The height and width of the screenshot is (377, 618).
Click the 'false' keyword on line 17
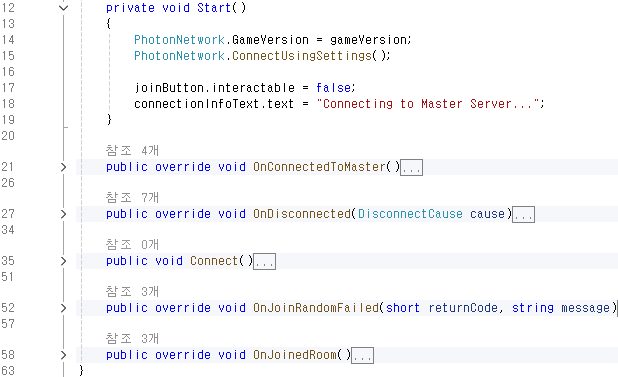point(333,87)
